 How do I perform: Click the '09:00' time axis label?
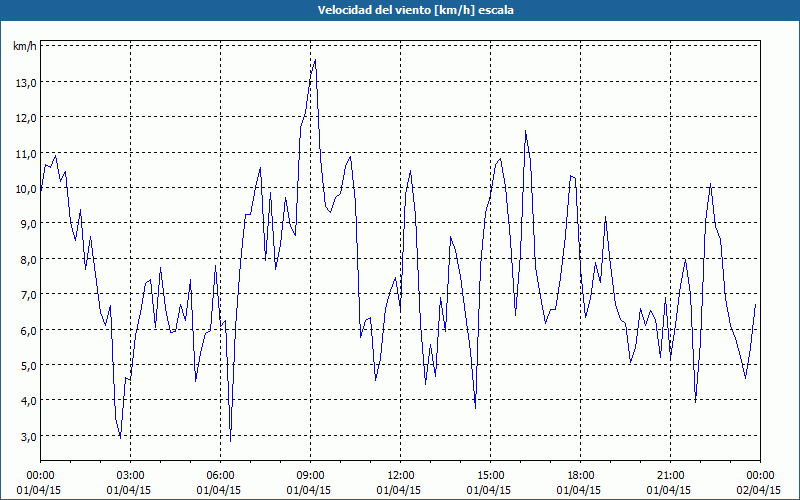tap(310, 476)
